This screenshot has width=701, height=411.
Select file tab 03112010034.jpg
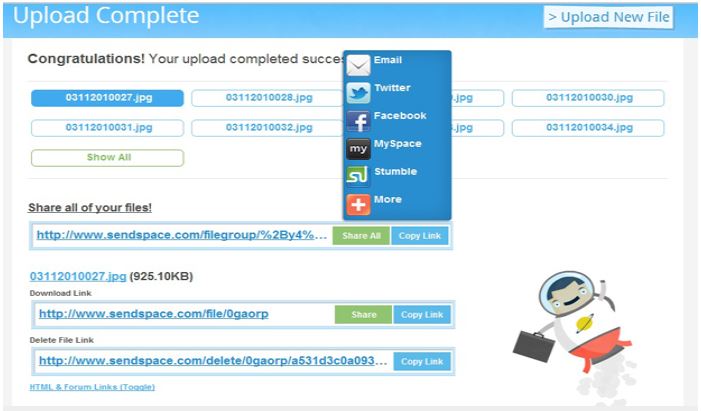click(x=588, y=128)
